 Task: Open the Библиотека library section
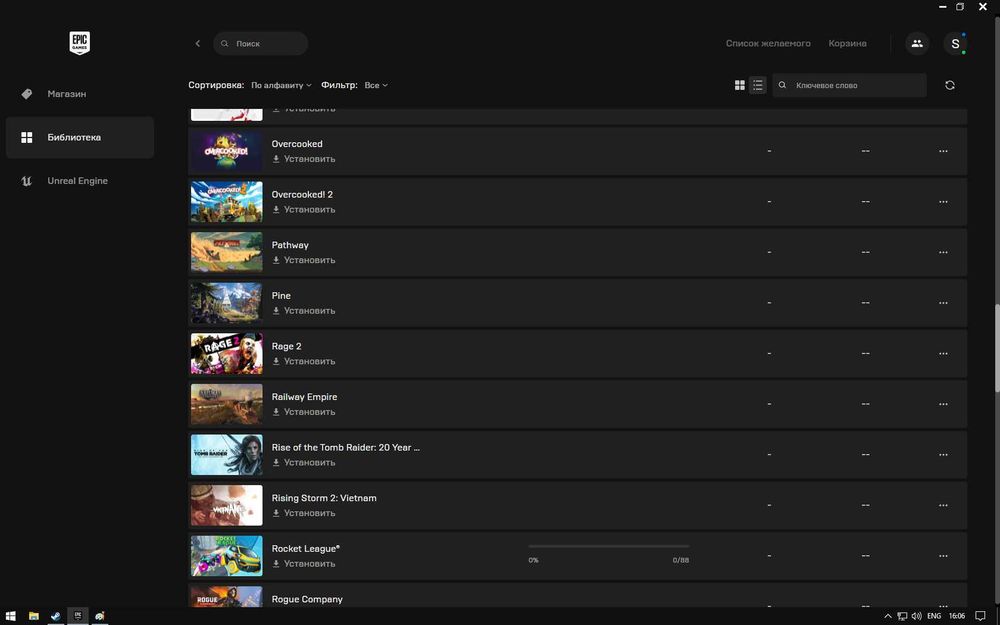coord(80,137)
